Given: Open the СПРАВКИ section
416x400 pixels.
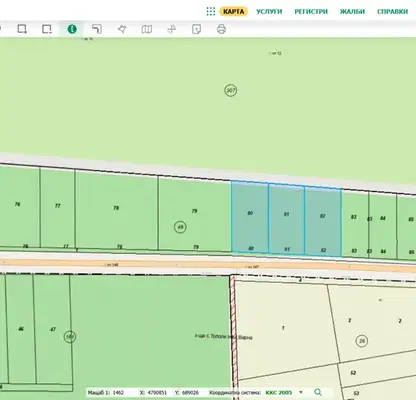Looking at the screenshot, I should (x=392, y=12).
